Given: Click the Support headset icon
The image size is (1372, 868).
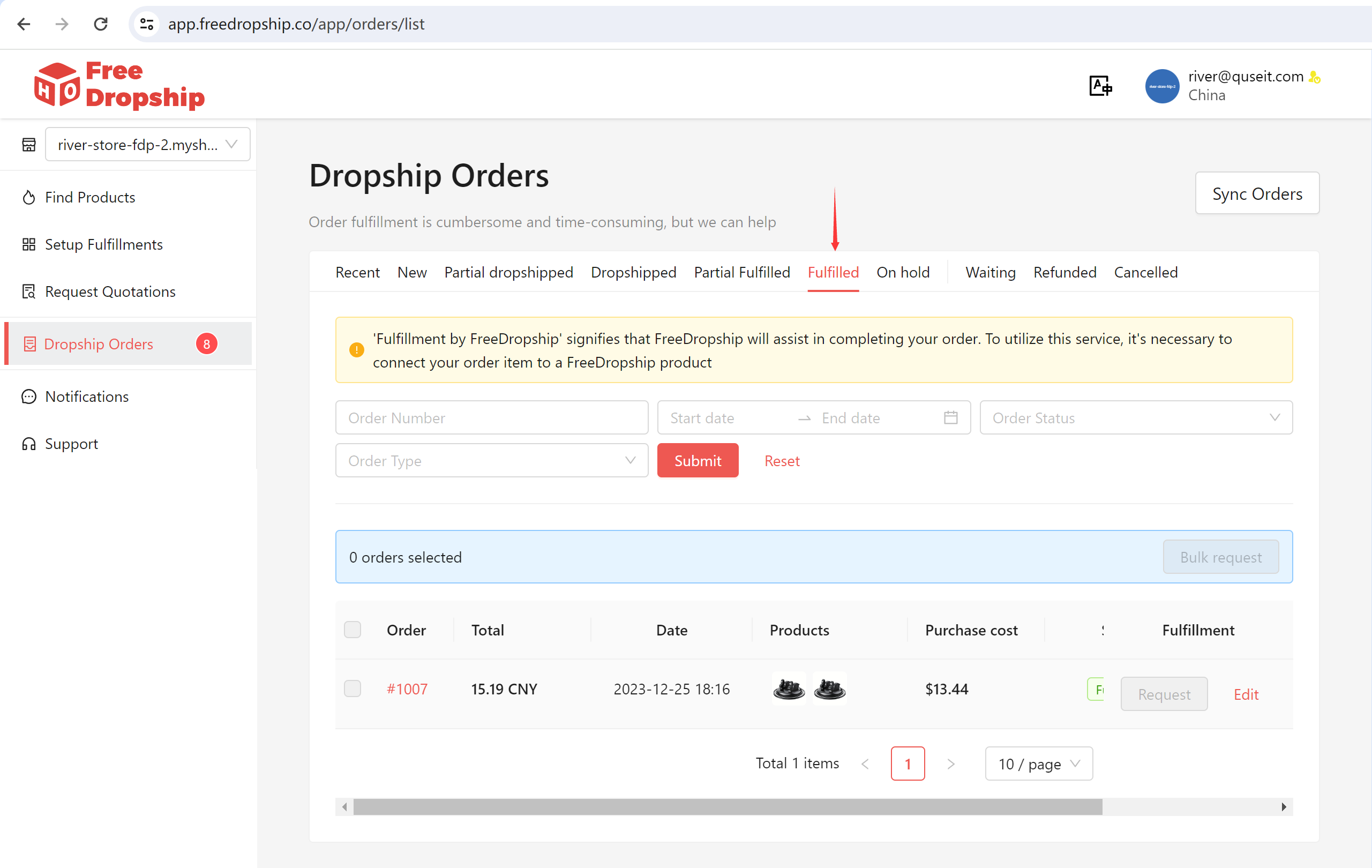Looking at the screenshot, I should click(28, 444).
